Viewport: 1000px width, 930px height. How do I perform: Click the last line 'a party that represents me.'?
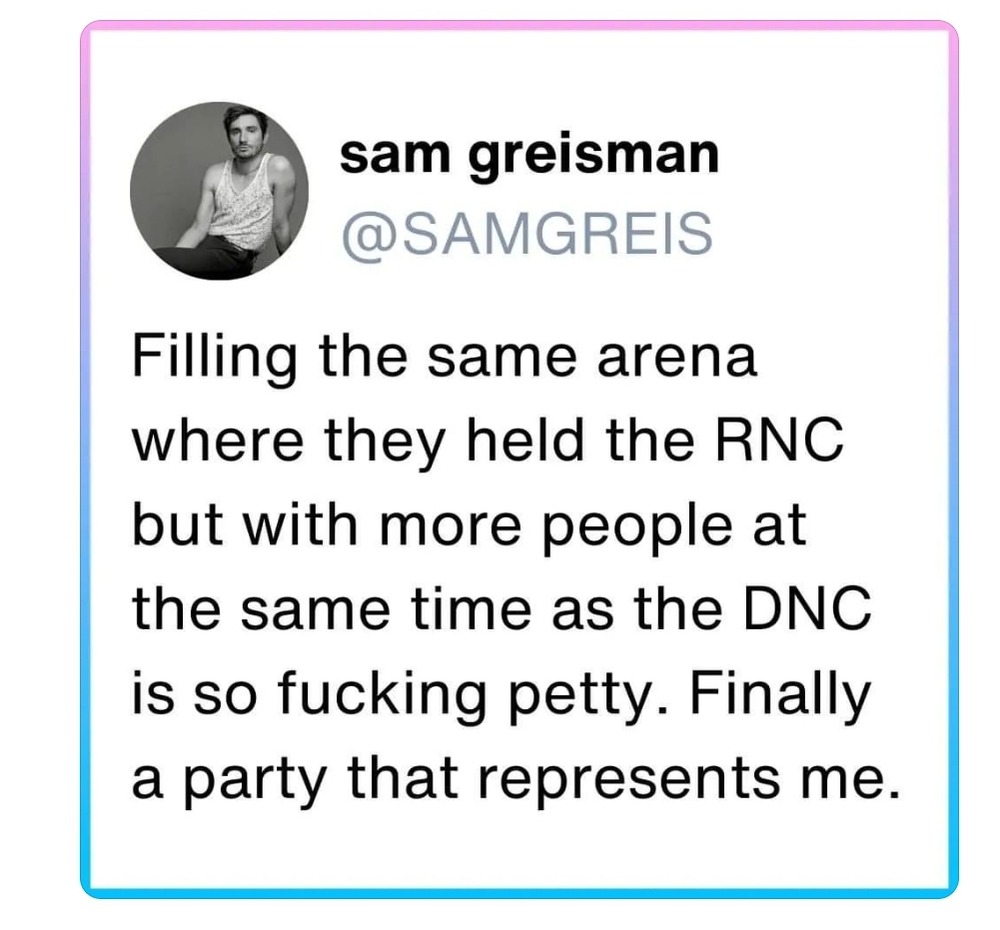click(515, 780)
